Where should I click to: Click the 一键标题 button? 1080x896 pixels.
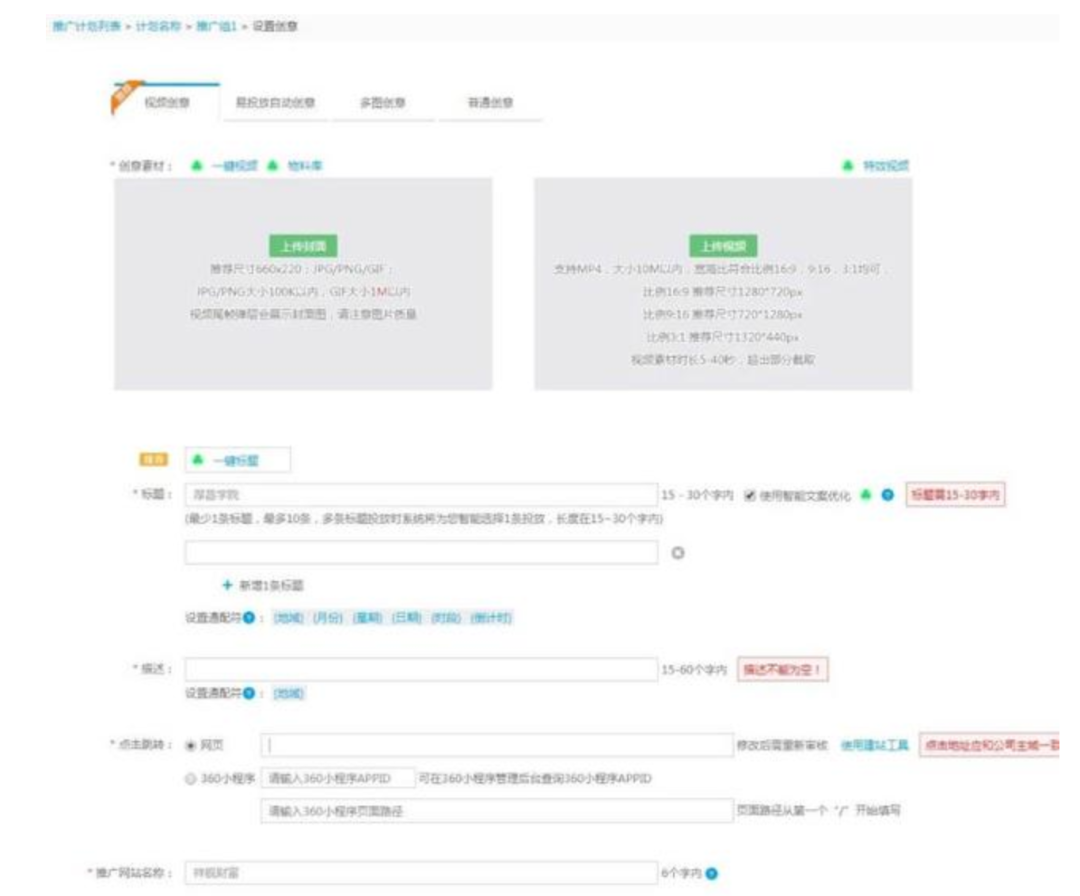pos(238,460)
